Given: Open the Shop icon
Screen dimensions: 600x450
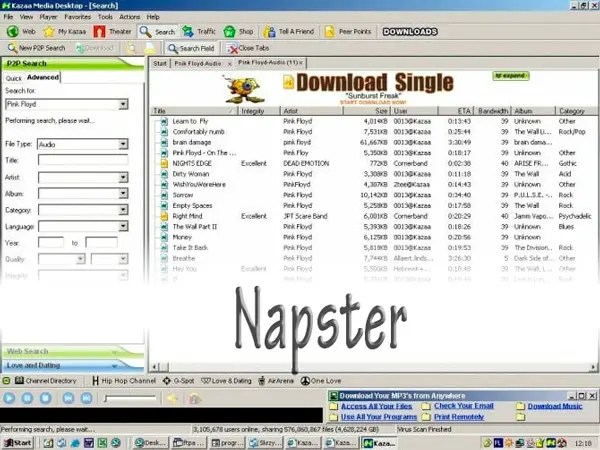Looking at the screenshot, I should click(x=229, y=31).
